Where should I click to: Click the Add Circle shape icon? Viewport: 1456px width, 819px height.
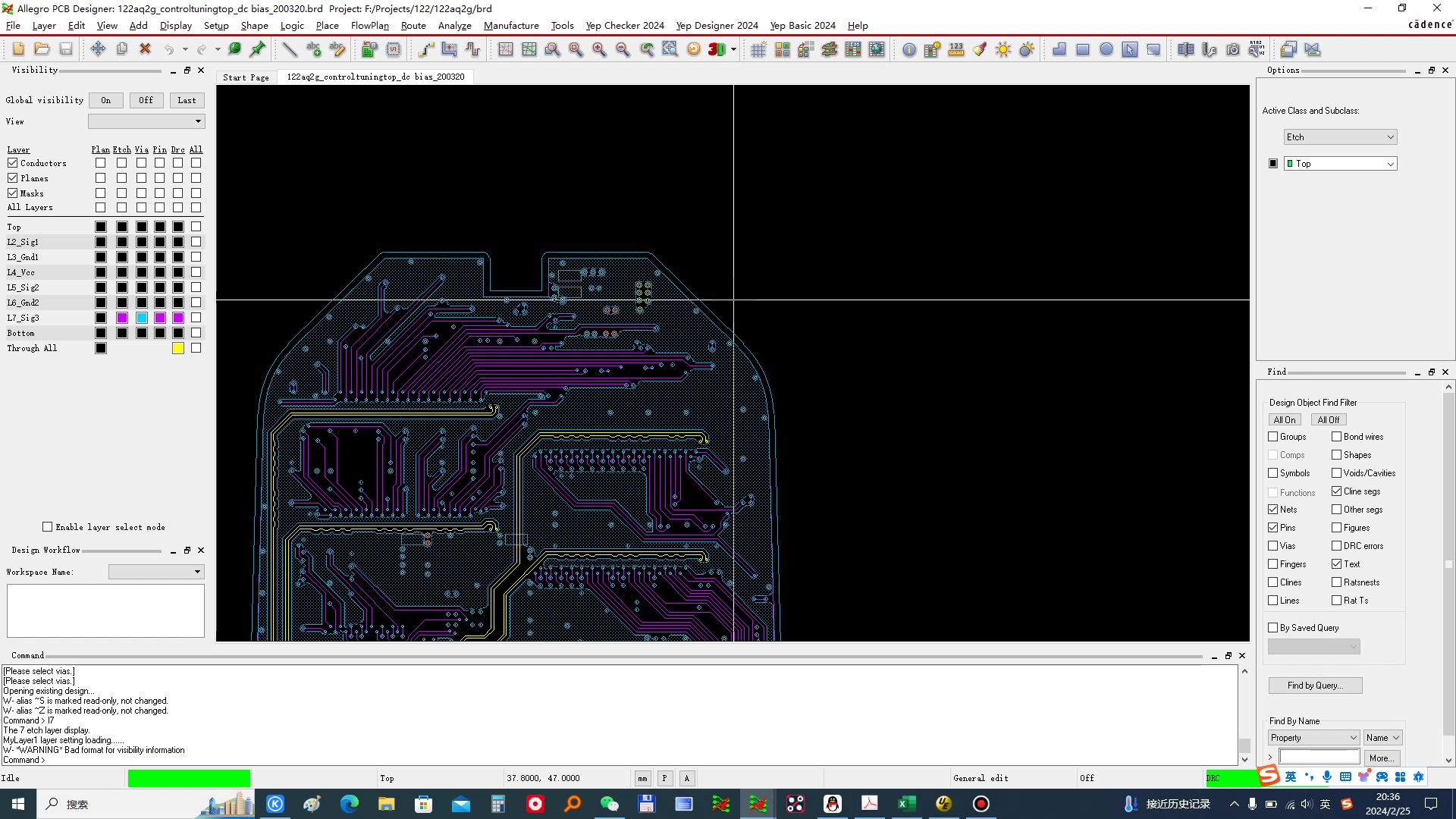(1106, 49)
